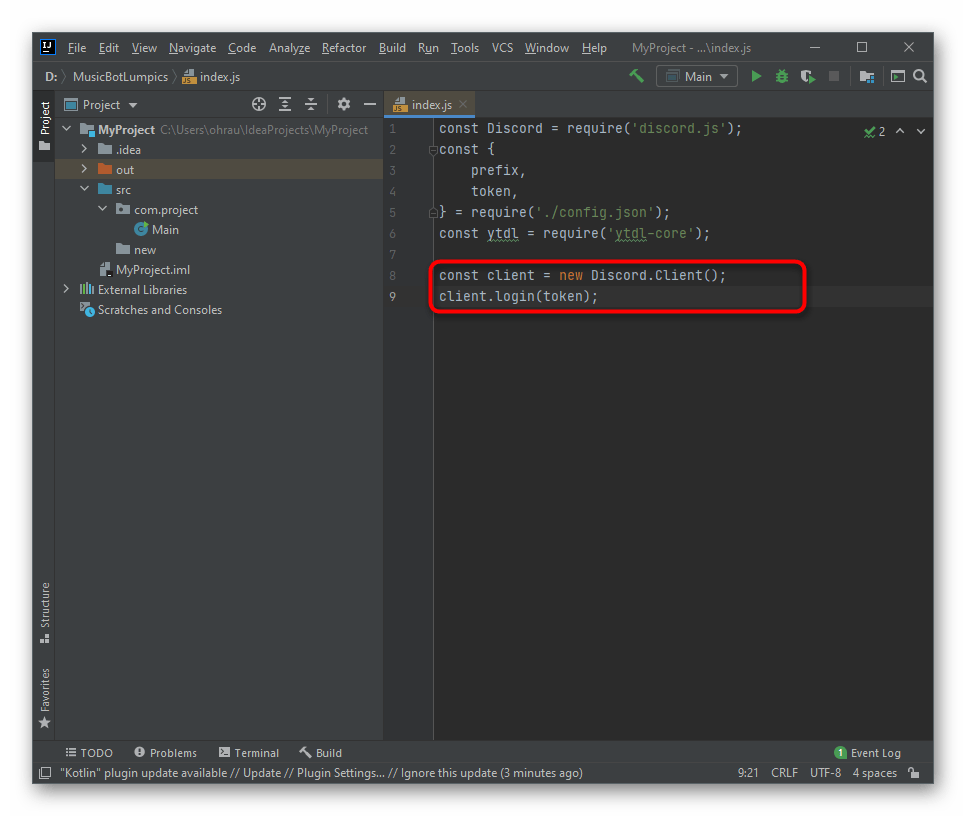Viewport: 966px width, 816px height.
Task: Change CRLF line separator in status bar
Action: [x=784, y=773]
